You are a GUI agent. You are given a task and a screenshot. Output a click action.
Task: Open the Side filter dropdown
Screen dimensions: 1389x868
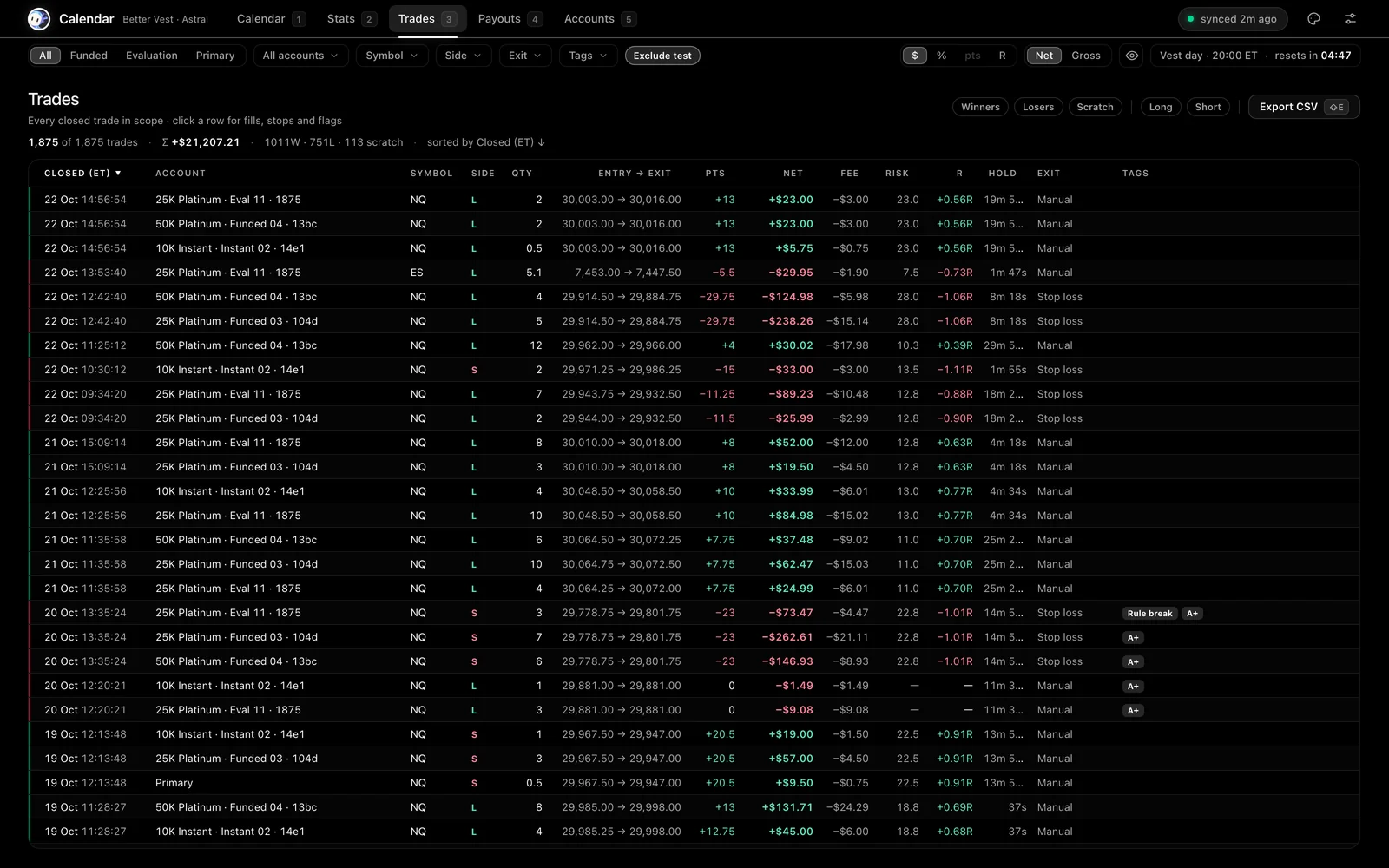[x=463, y=56]
